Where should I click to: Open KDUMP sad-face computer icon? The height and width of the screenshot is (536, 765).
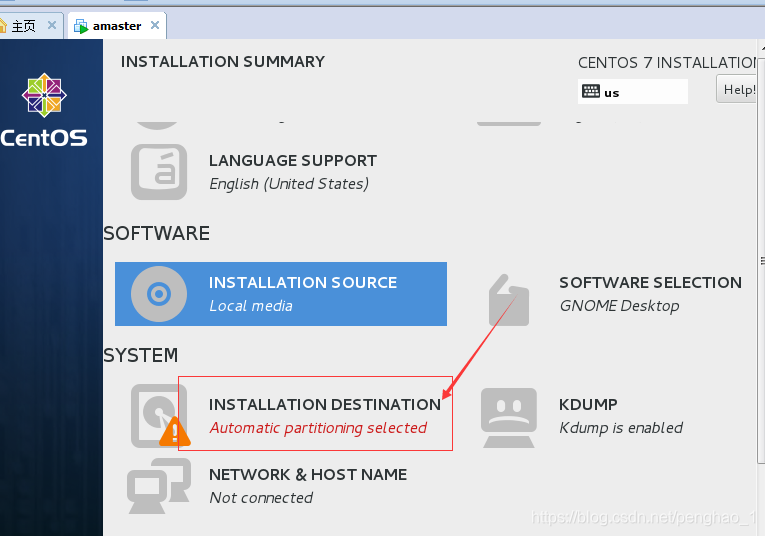click(509, 417)
